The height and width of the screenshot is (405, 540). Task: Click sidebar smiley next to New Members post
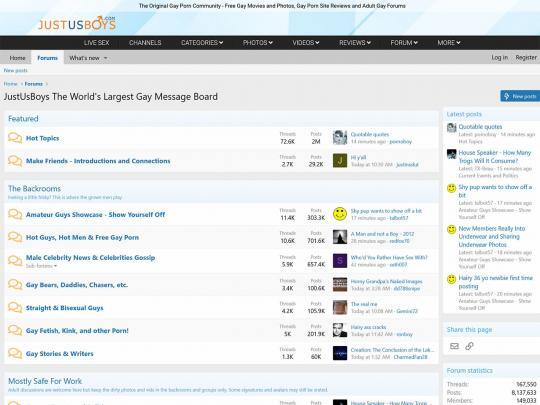tap(451, 229)
